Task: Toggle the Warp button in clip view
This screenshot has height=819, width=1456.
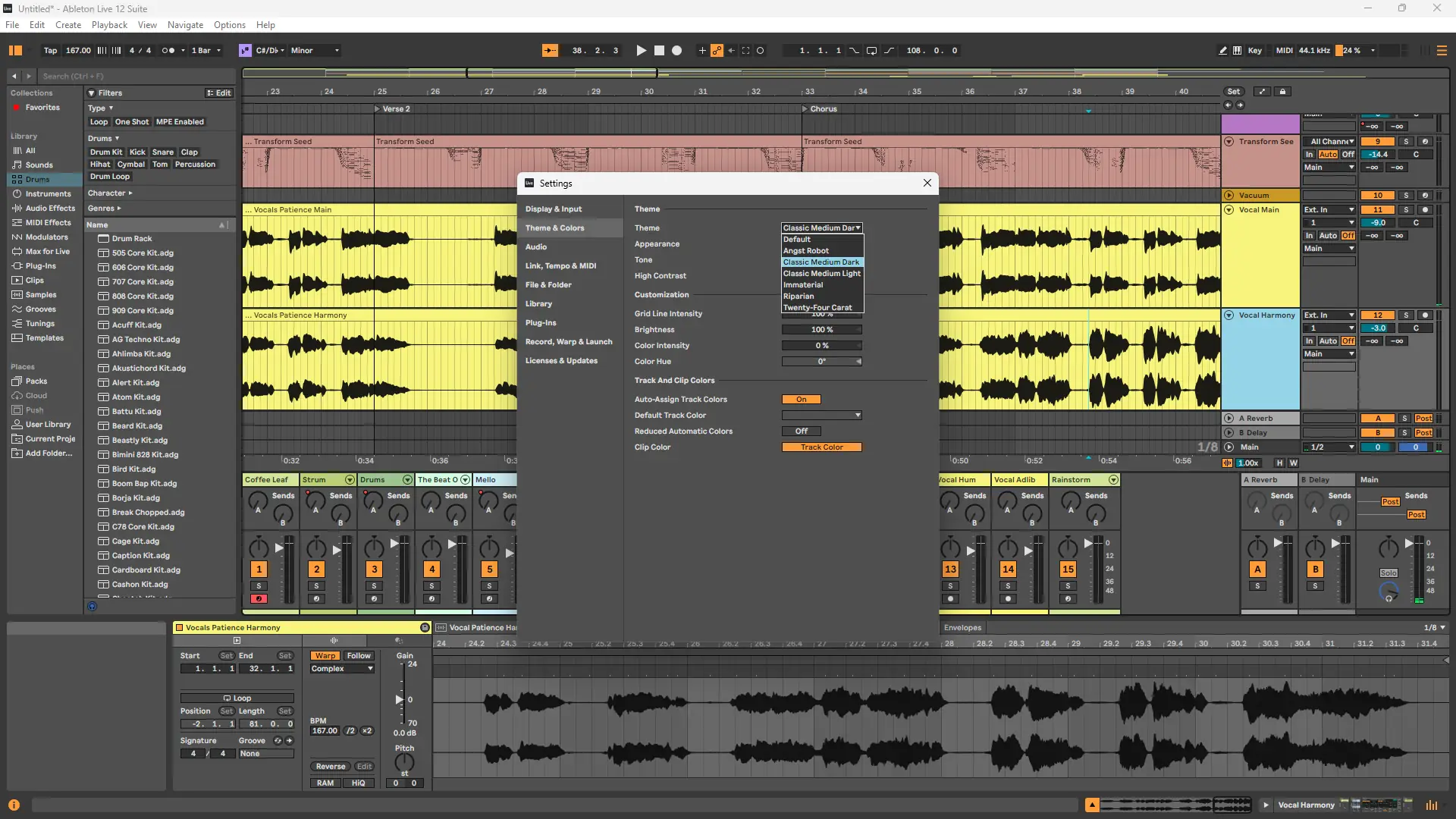Action: 325,656
